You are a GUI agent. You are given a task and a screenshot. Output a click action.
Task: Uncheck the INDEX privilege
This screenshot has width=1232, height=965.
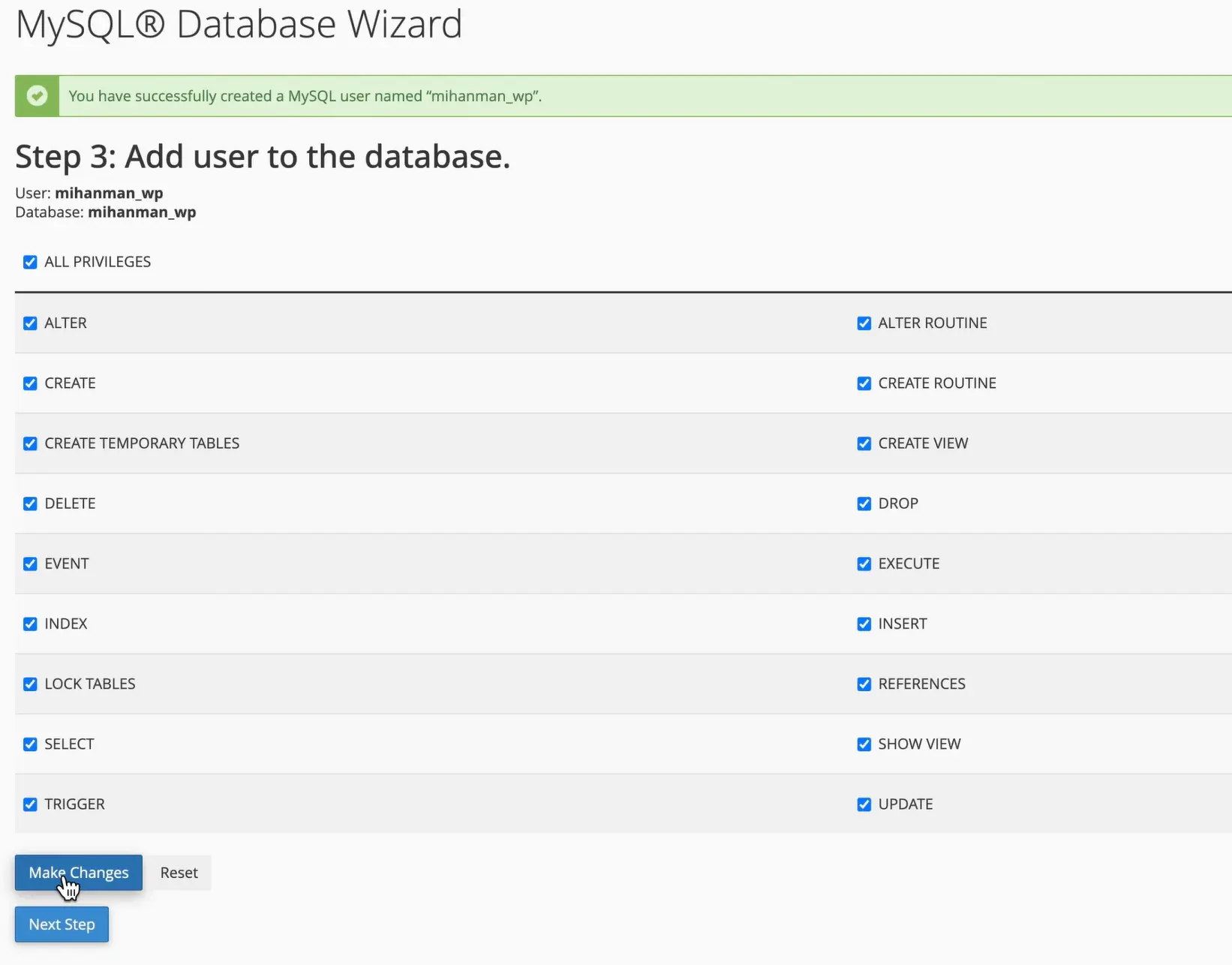point(30,624)
